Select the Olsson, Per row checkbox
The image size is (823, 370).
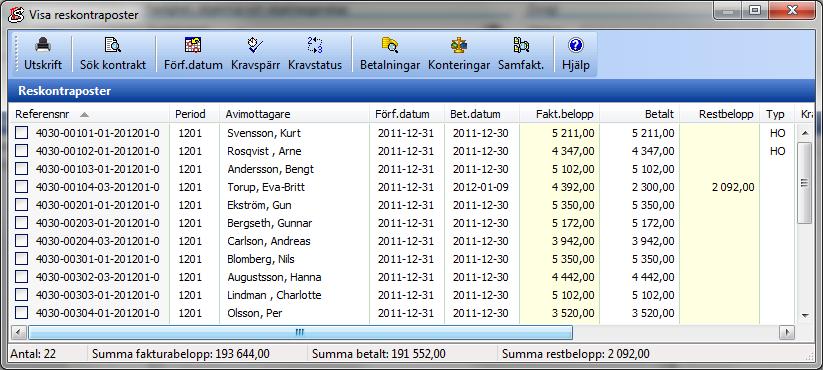click(x=21, y=313)
